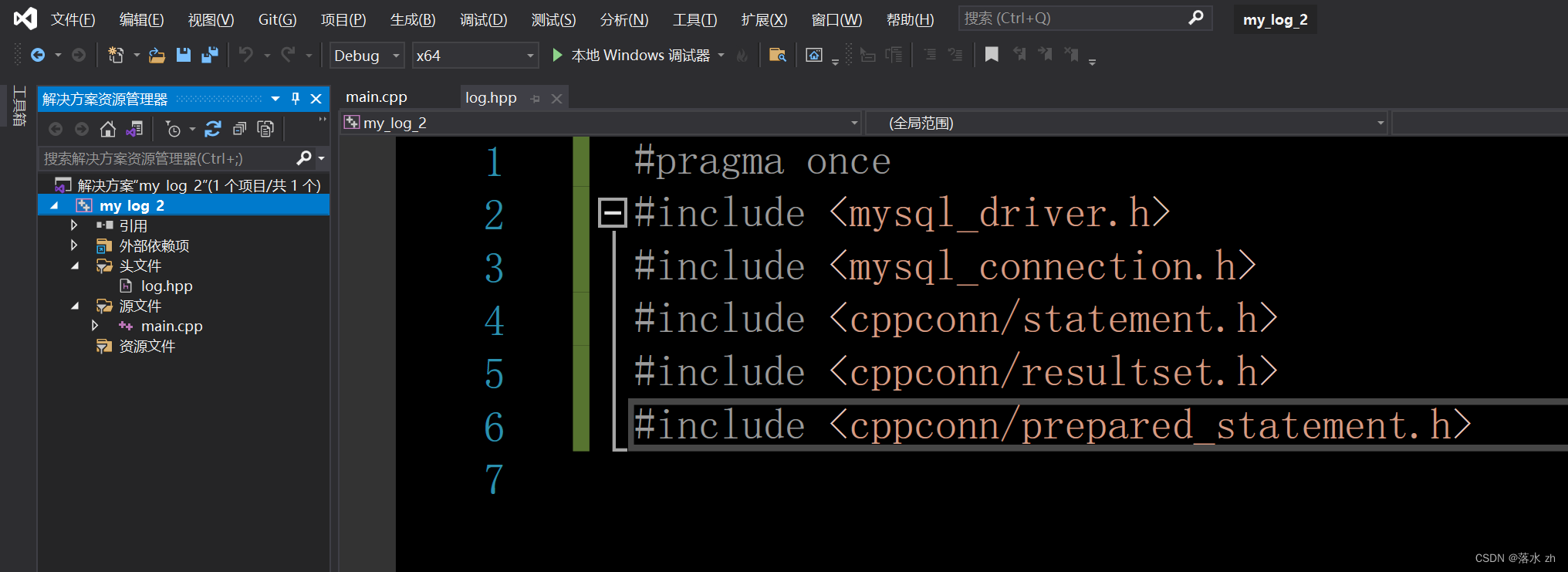This screenshot has width=1568, height=572.
Task: Switch to the main.cpp tab
Action: 377,97
